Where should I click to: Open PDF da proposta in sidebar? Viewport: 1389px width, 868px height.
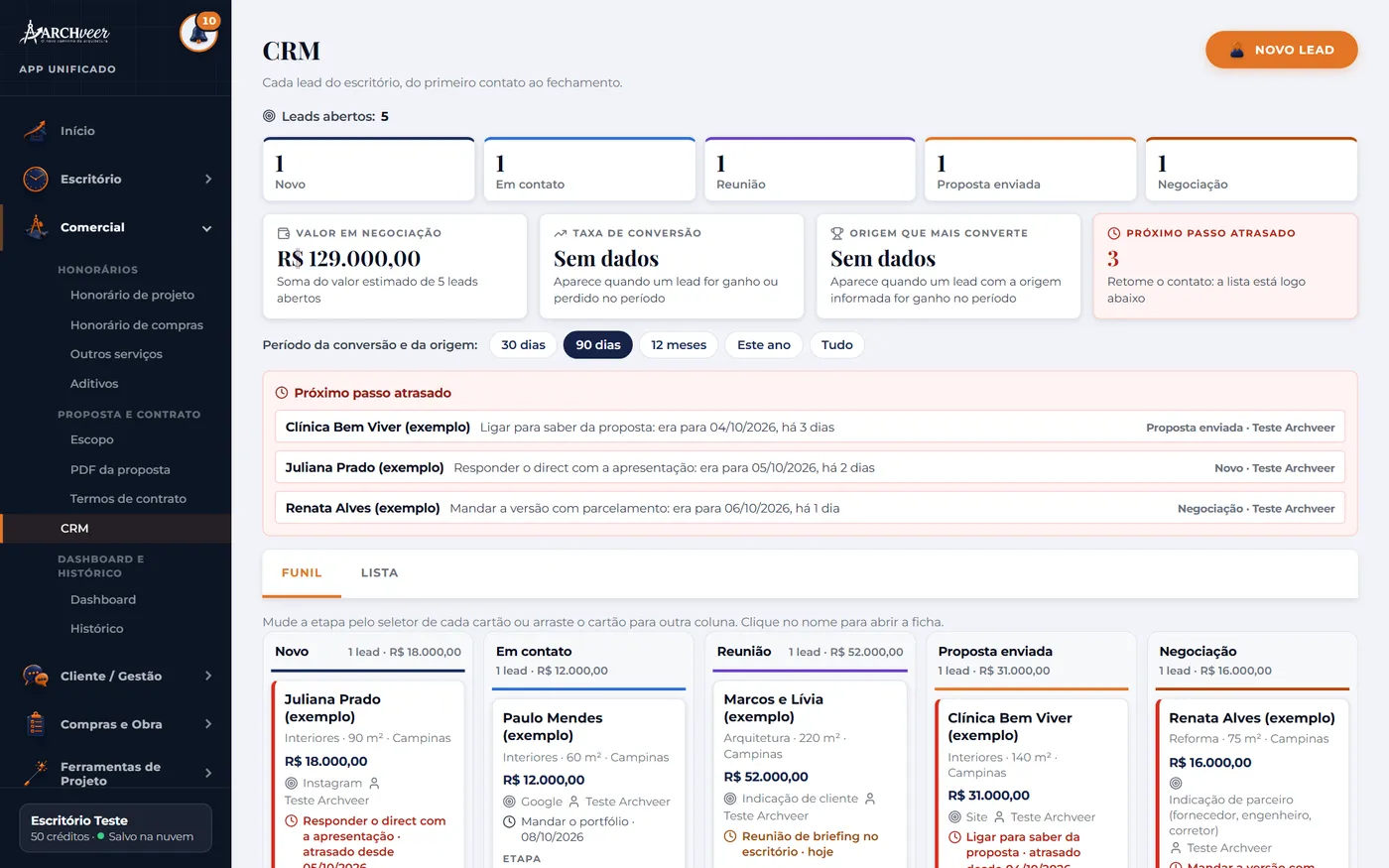(120, 470)
